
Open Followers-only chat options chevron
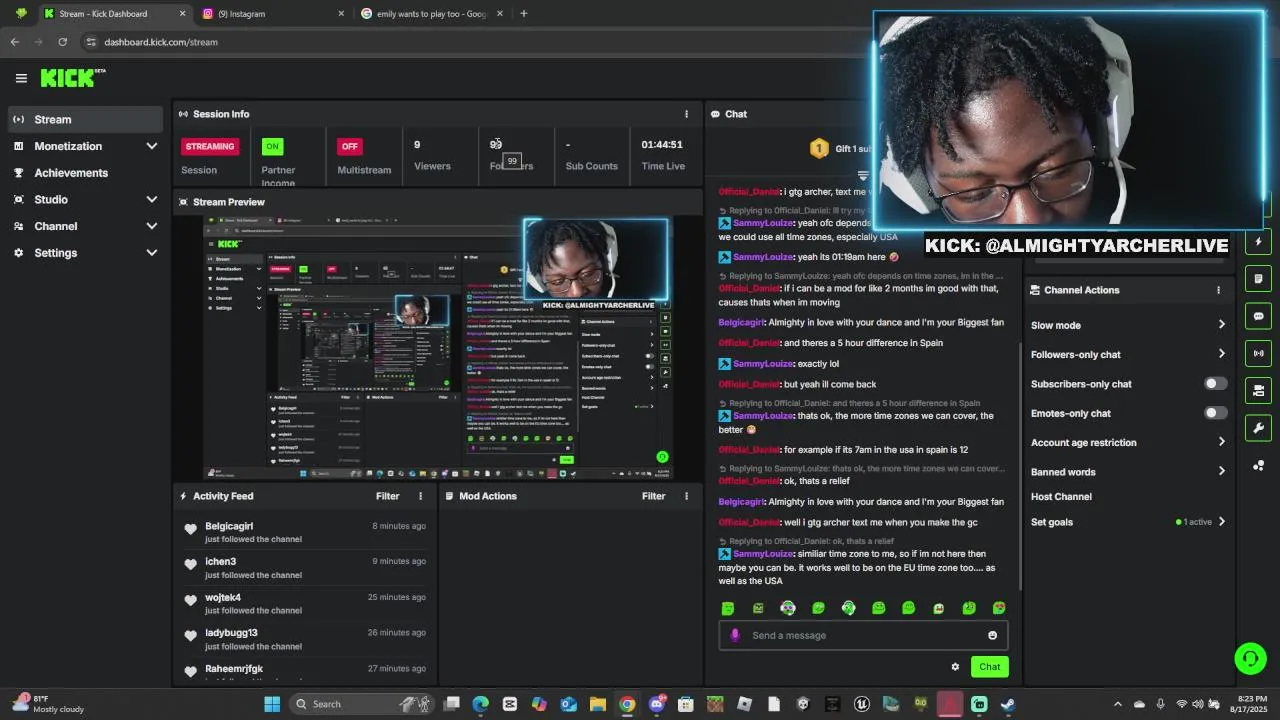point(1221,354)
